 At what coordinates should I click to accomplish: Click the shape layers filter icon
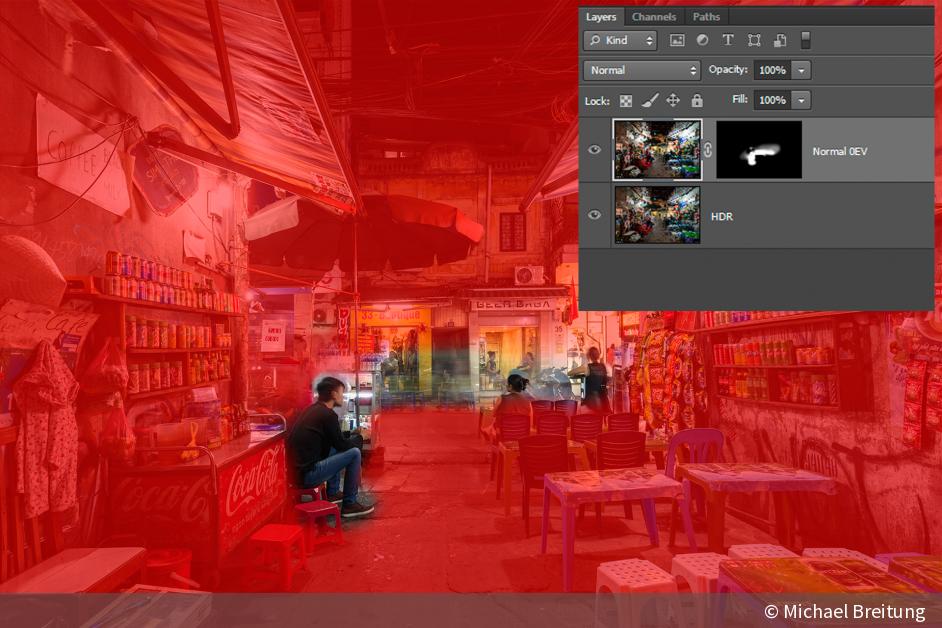click(x=754, y=40)
